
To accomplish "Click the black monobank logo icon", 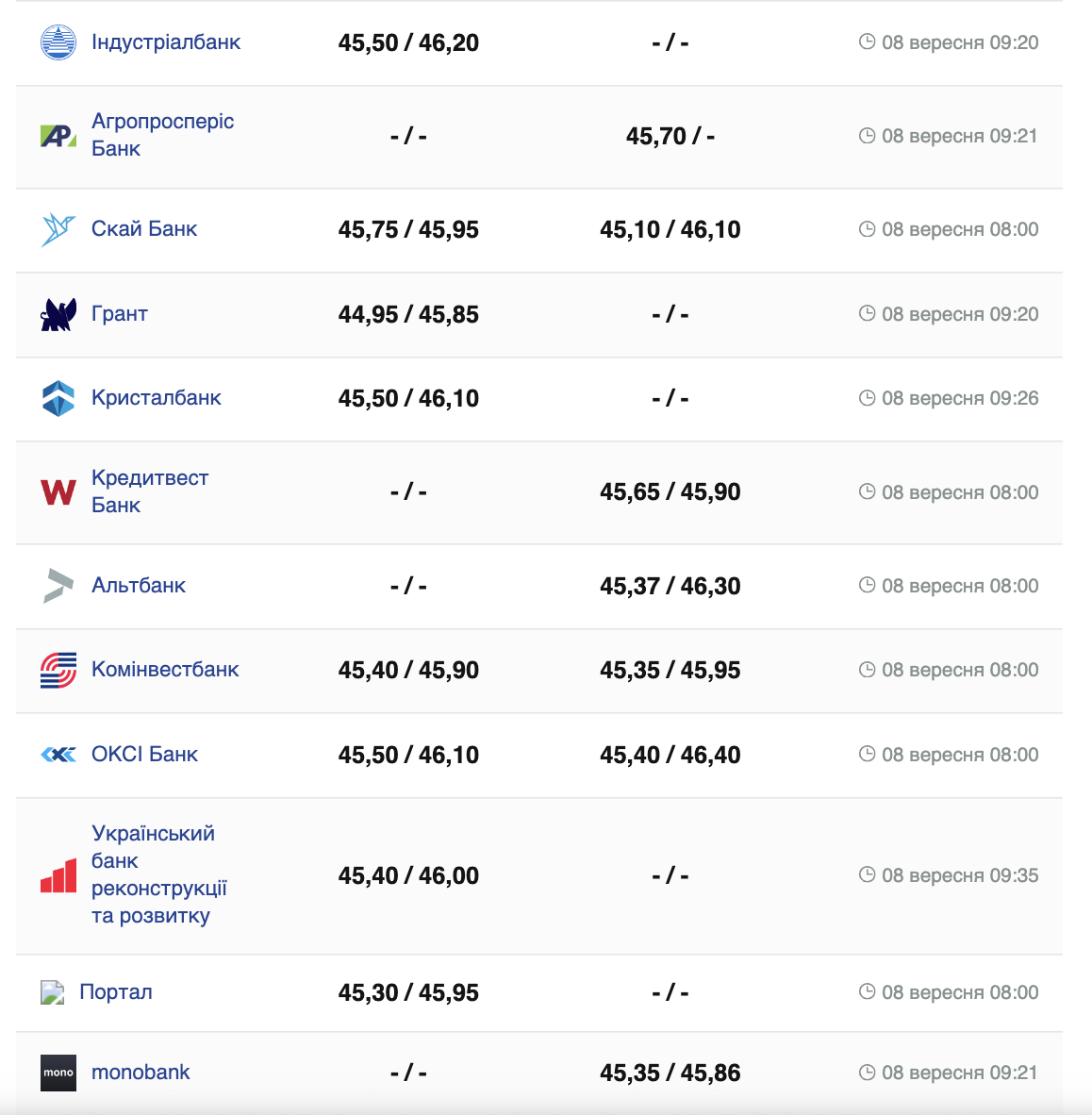I will (x=58, y=1073).
